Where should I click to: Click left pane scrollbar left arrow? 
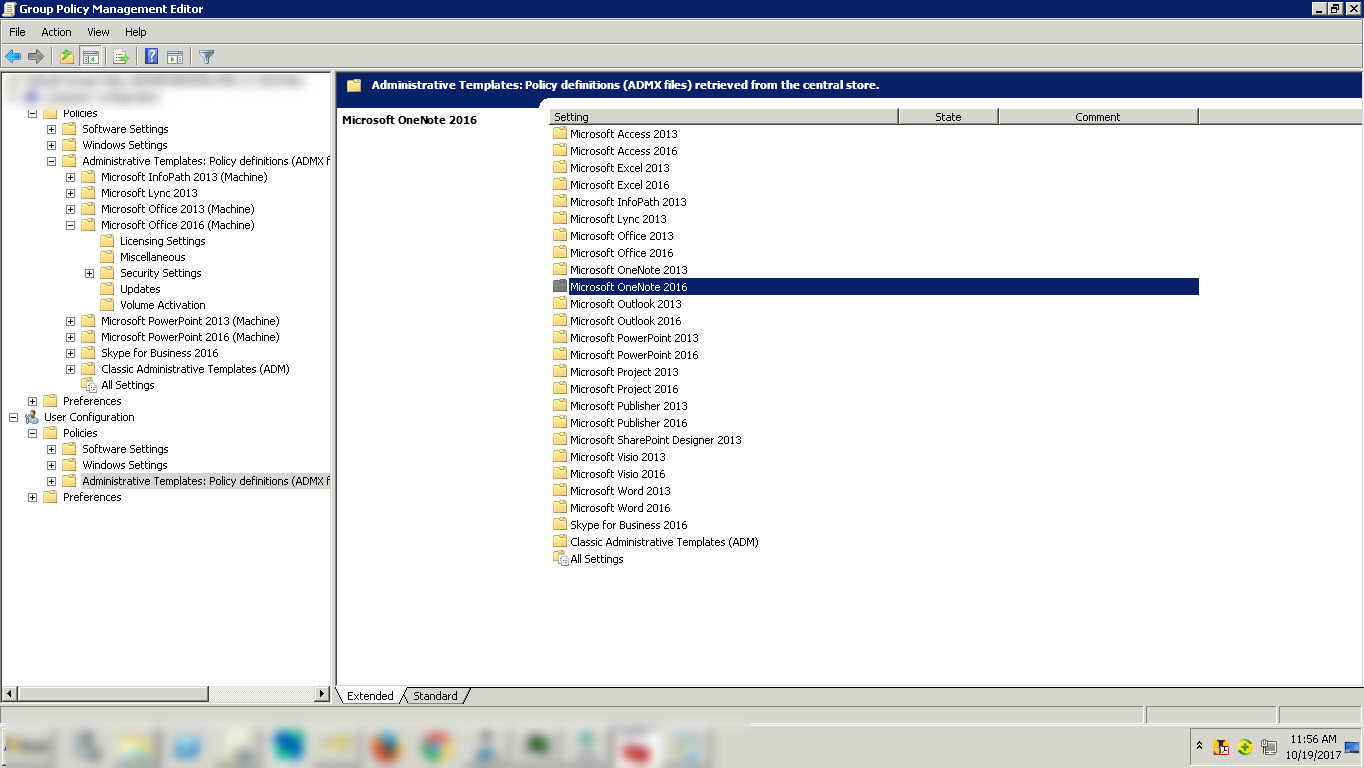pyautogui.click(x=10, y=693)
